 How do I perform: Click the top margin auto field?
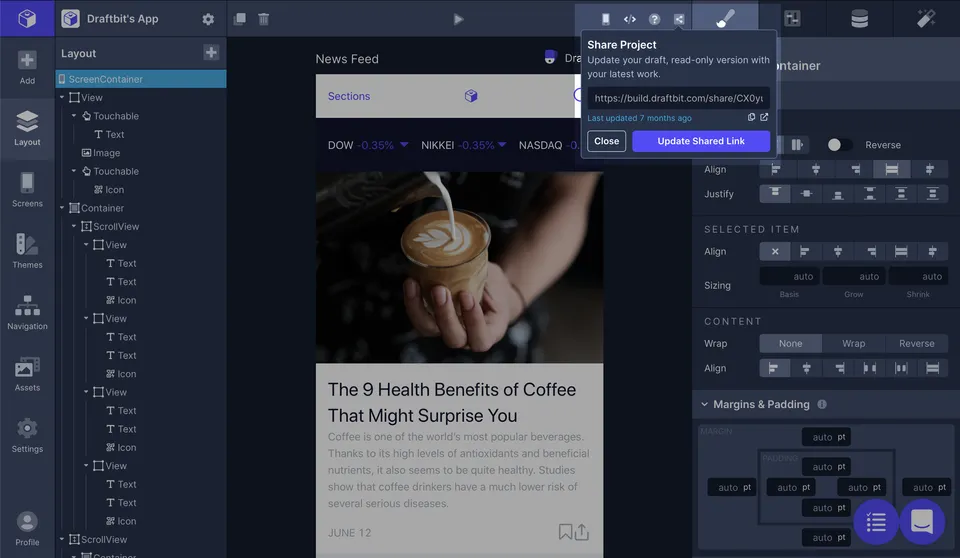[x=827, y=437]
